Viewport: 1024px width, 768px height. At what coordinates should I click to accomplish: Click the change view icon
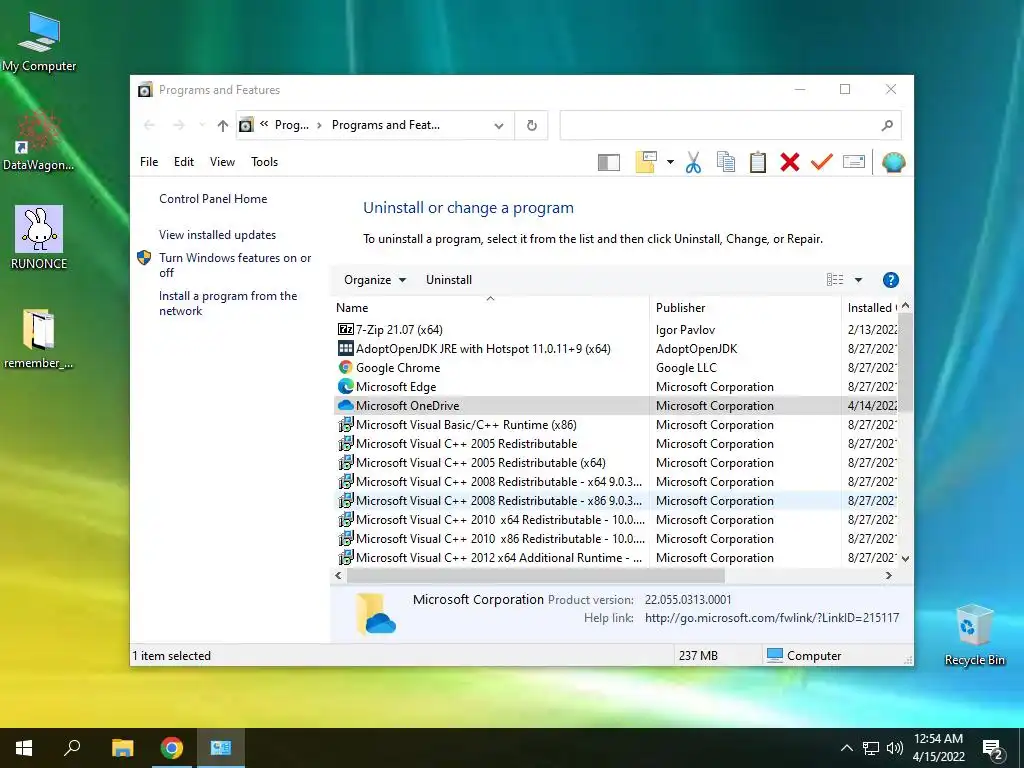pos(835,280)
